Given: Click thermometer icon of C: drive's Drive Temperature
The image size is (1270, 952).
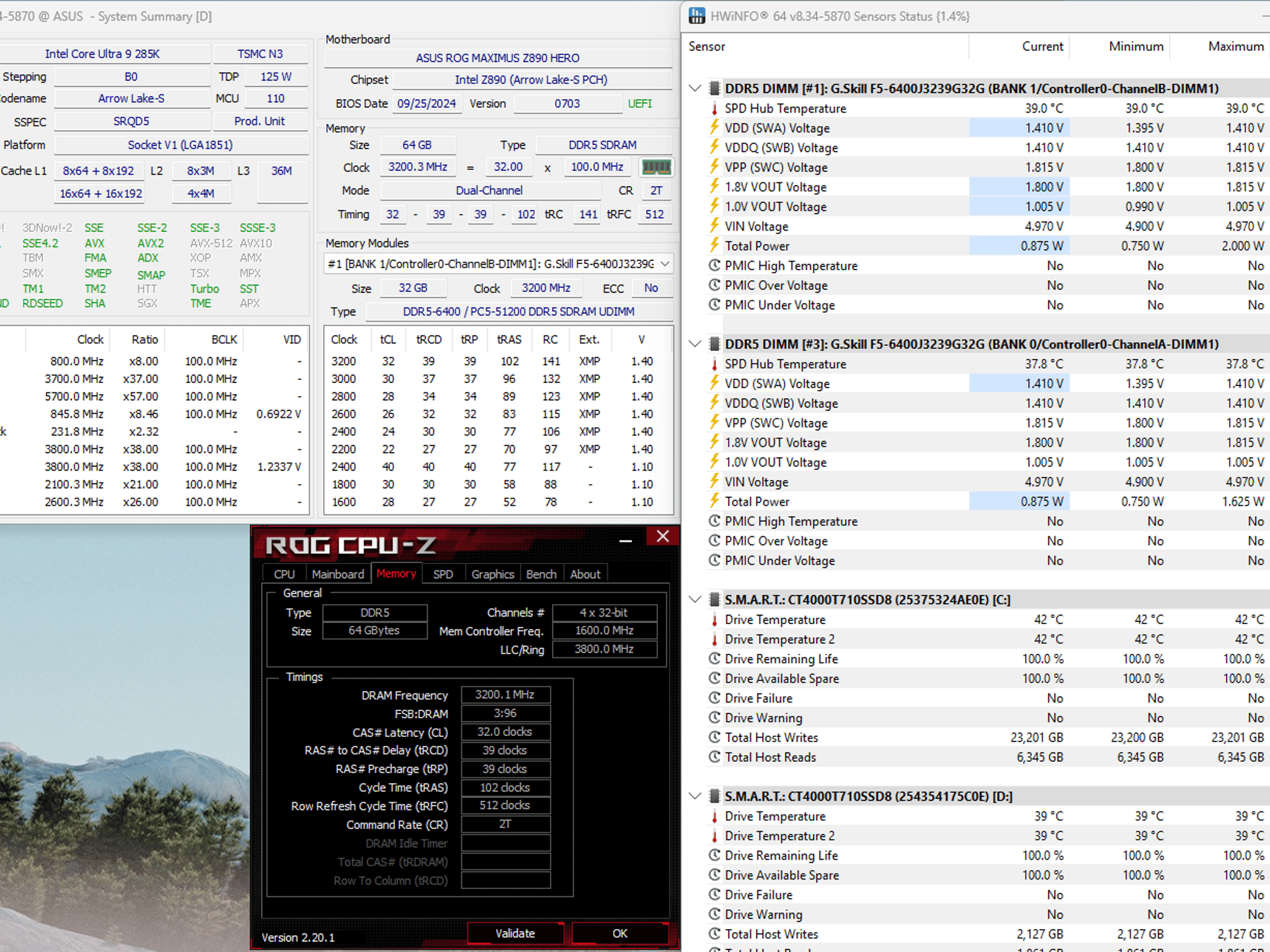Looking at the screenshot, I should pyautogui.click(x=714, y=619).
